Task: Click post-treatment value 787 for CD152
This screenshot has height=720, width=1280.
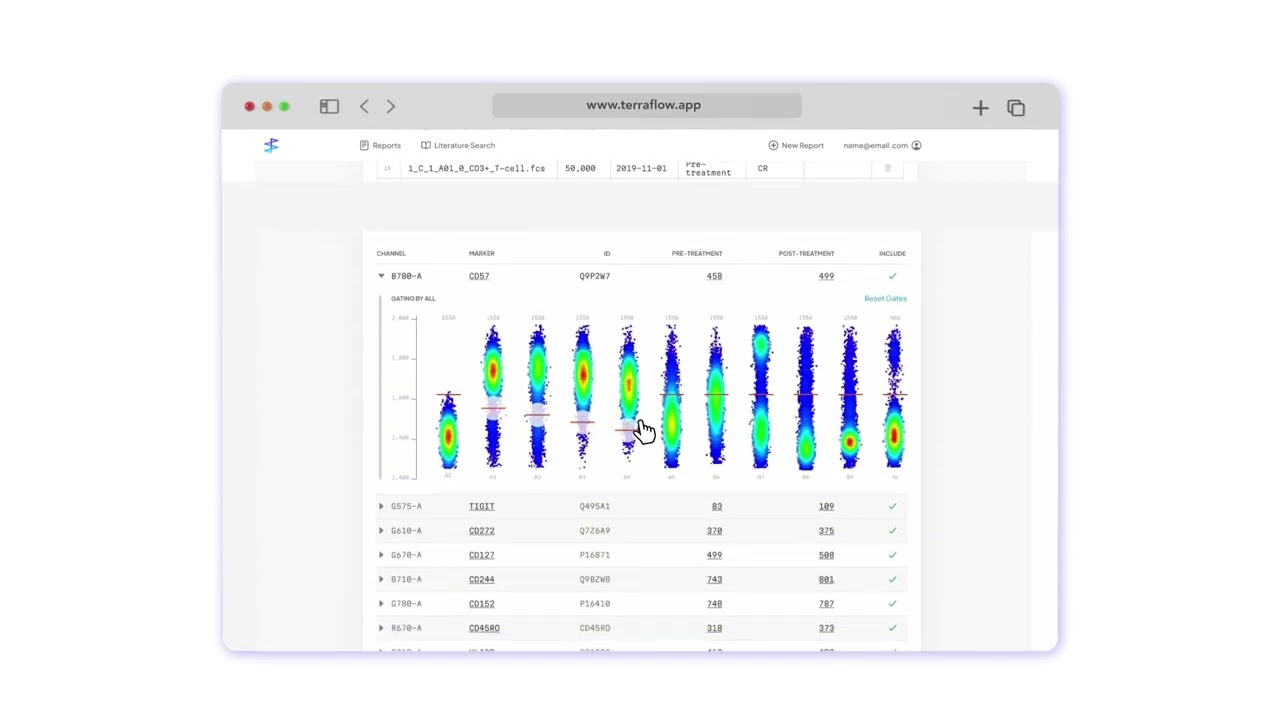Action: 826,604
